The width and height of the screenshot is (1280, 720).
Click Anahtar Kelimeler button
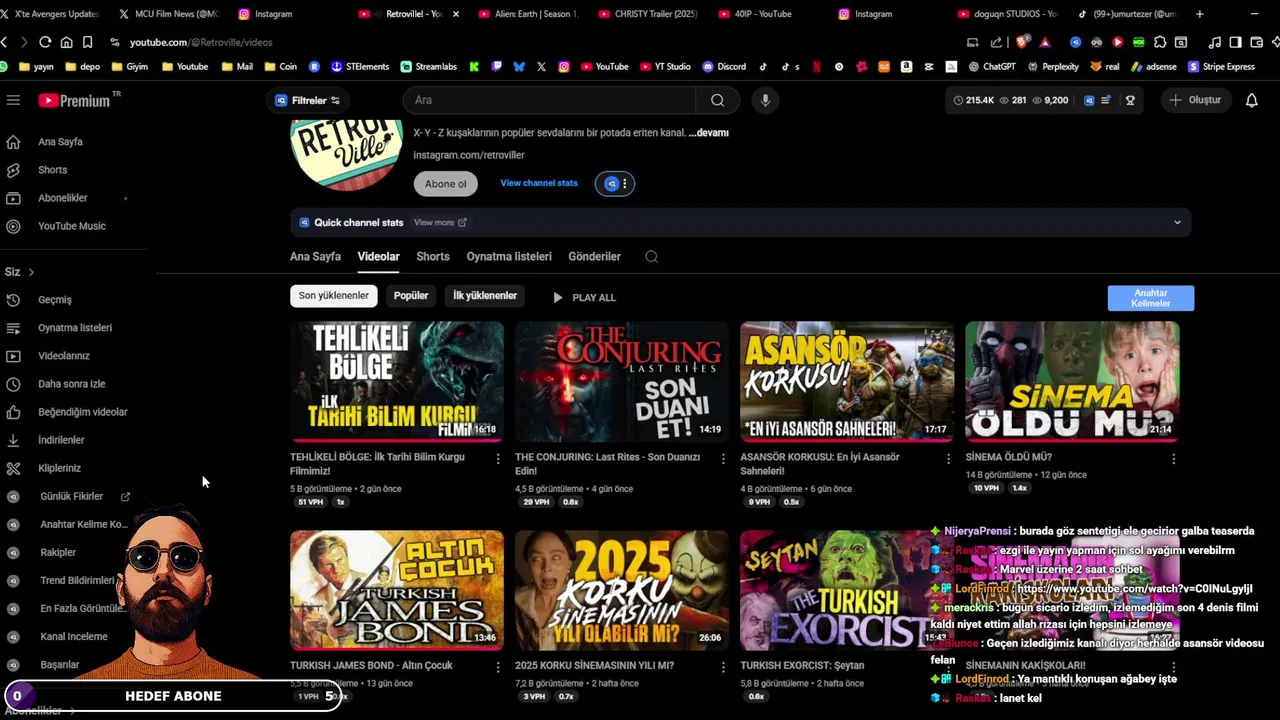click(1150, 298)
